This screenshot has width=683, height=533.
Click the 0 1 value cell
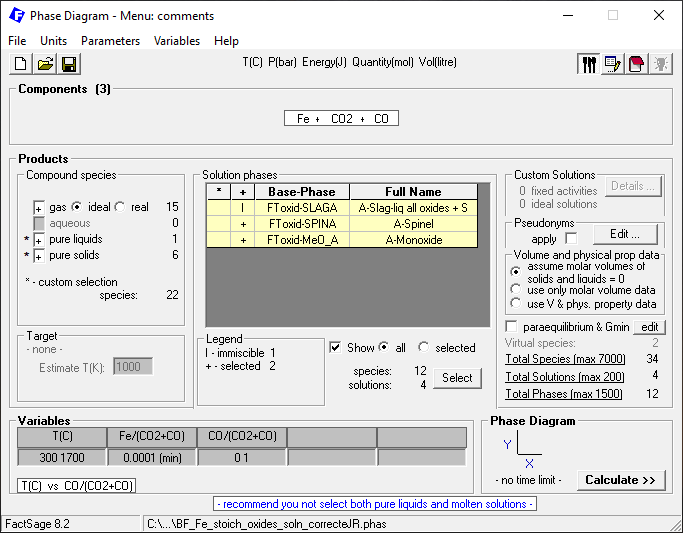(242, 458)
